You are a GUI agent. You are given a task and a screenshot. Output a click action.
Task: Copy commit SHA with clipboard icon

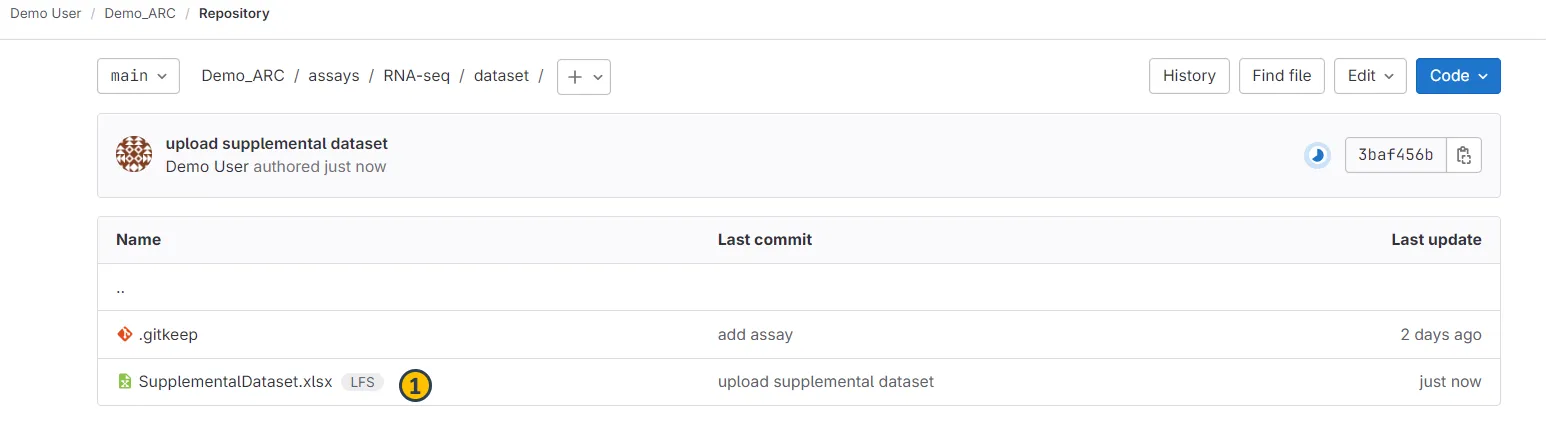point(1464,155)
